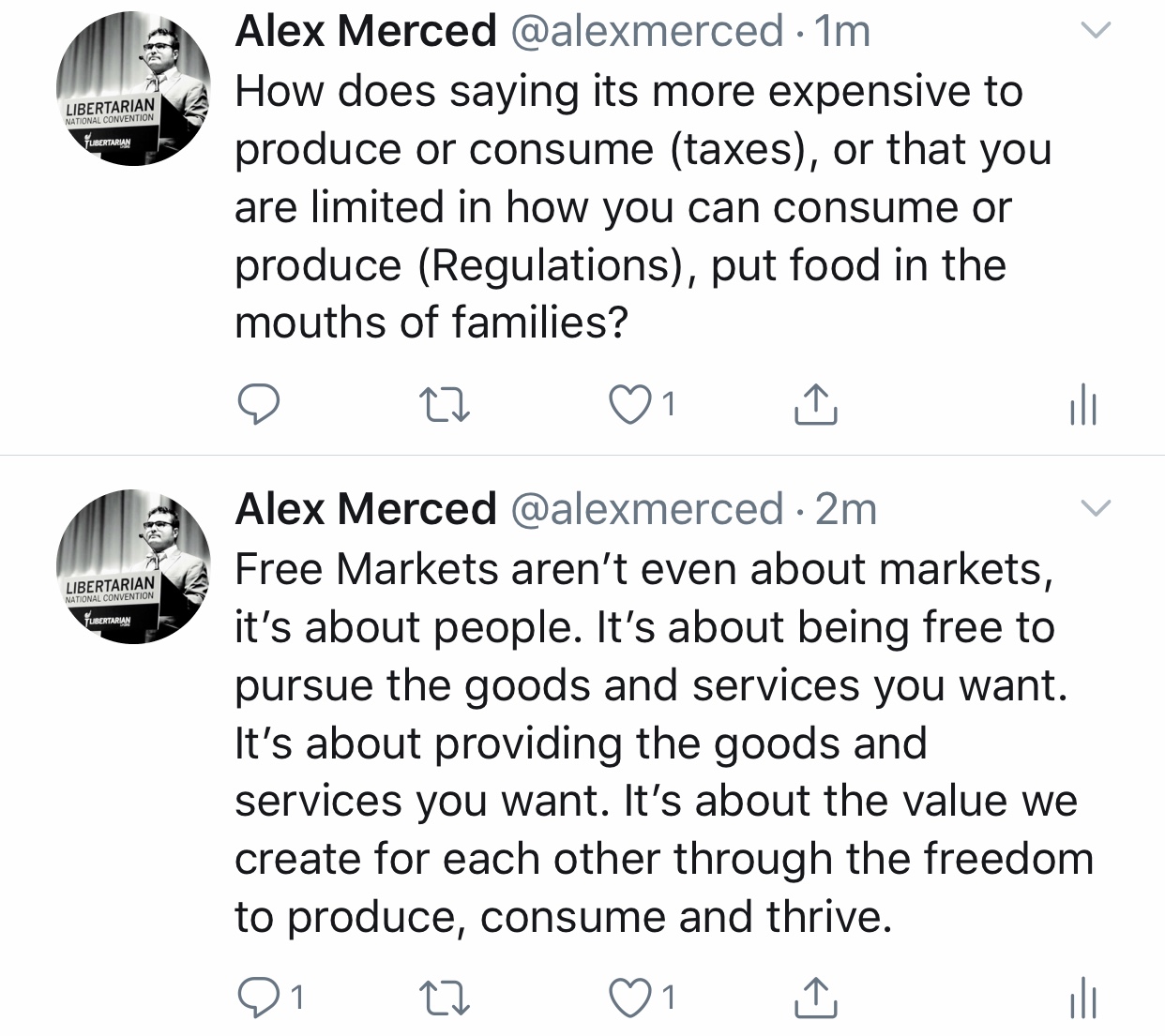
Task: Click the @alexmerced handle on the 2m tweet
Action: tap(647, 509)
